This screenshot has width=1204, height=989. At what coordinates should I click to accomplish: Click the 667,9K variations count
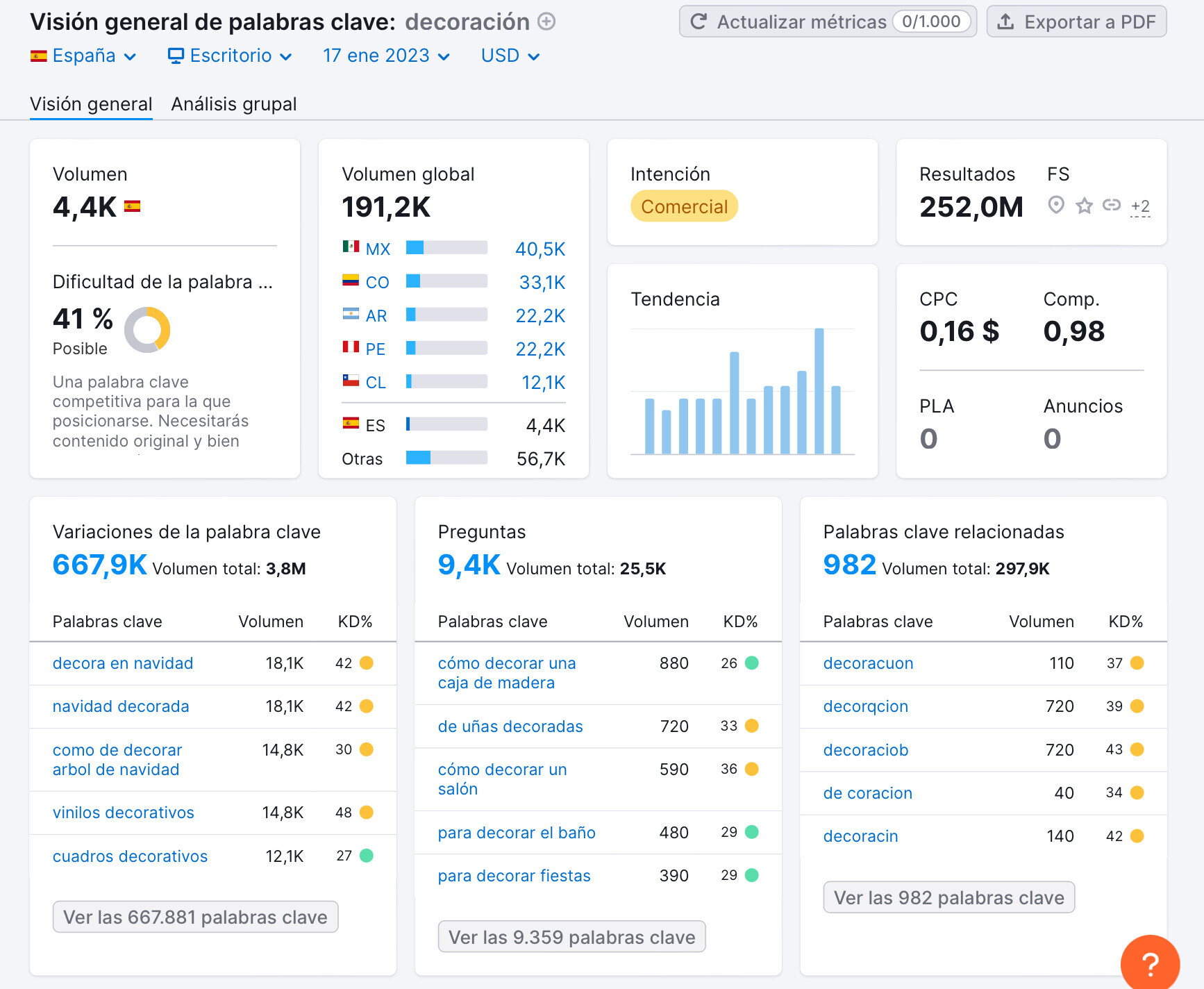coord(100,565)
